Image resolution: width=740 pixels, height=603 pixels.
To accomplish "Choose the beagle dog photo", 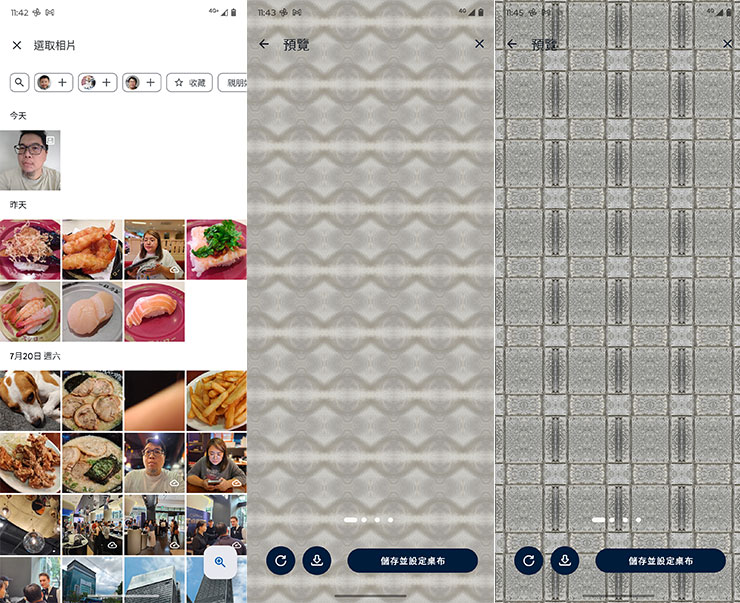I will [30, 401].
